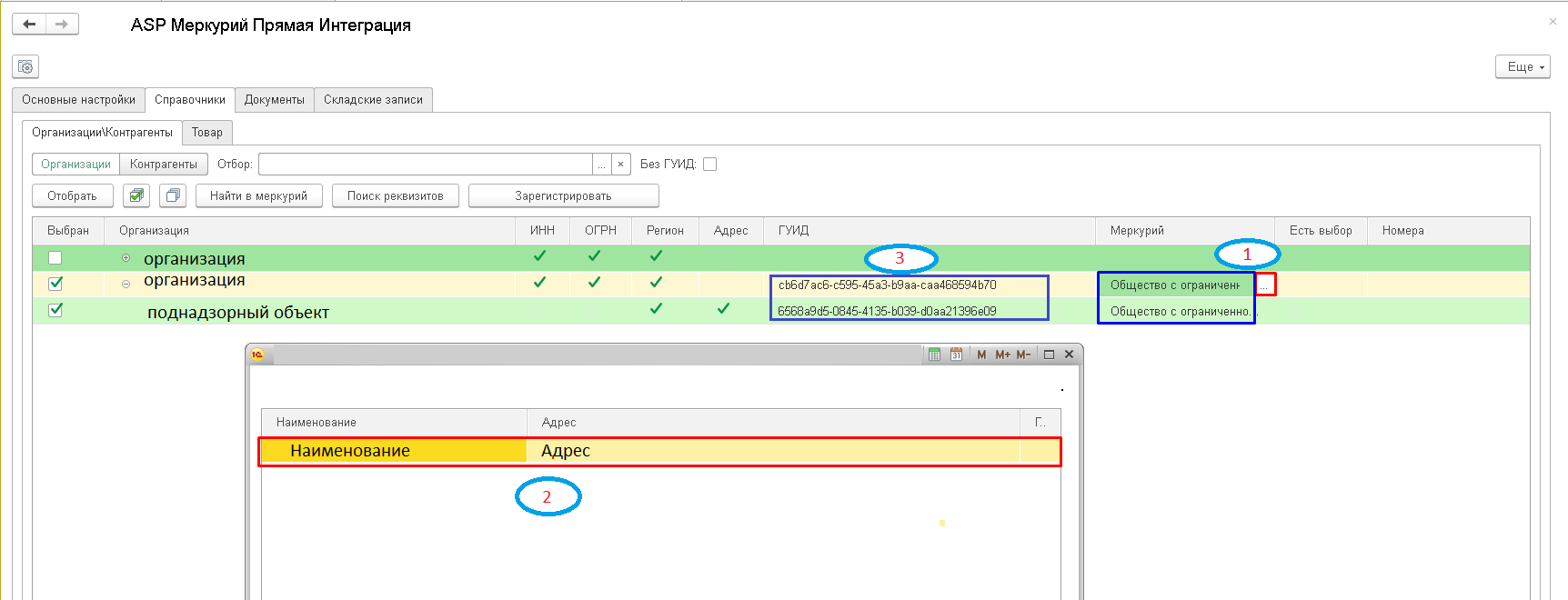Screen dimensions: 1568x600
Task: Click the Наименование column header in the popup
Action: coord(395,423)
